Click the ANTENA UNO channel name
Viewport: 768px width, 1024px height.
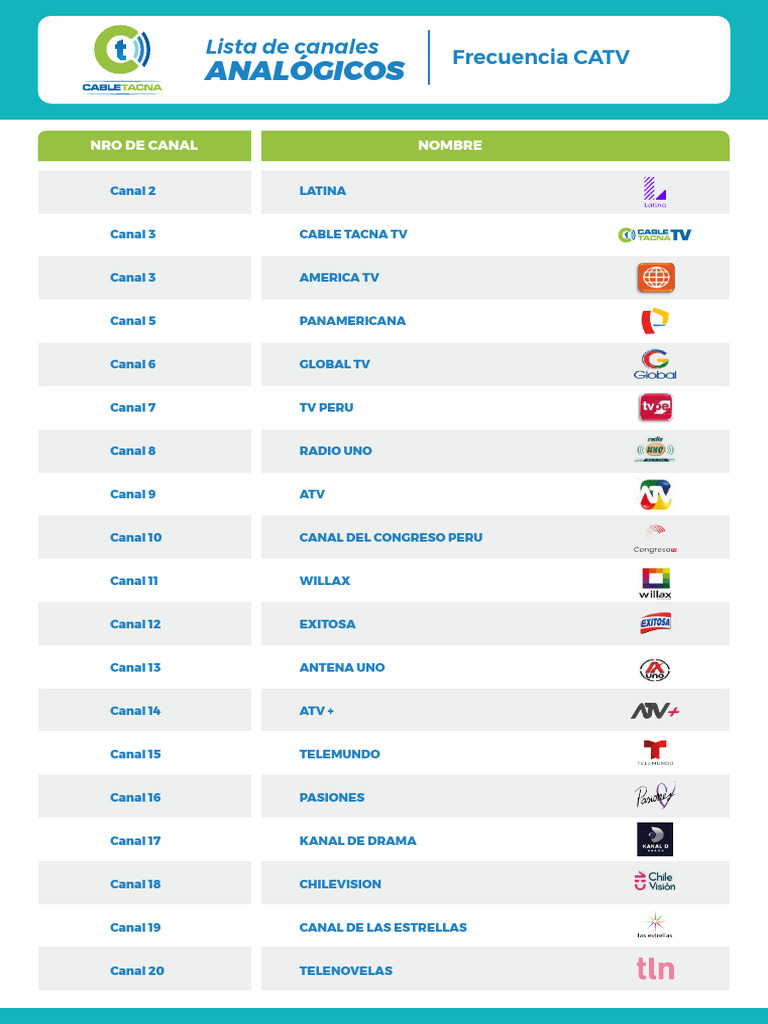click(342, 667)
